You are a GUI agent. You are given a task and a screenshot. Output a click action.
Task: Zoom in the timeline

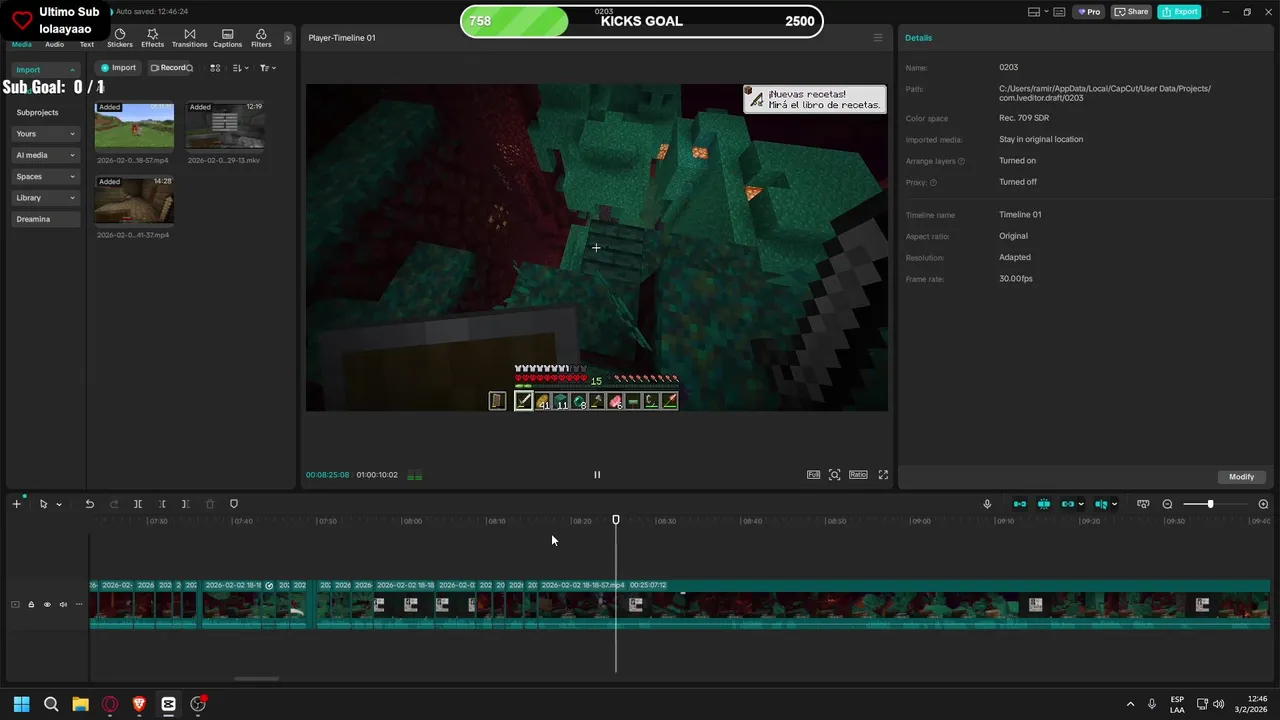click(x=1263, y=504)
